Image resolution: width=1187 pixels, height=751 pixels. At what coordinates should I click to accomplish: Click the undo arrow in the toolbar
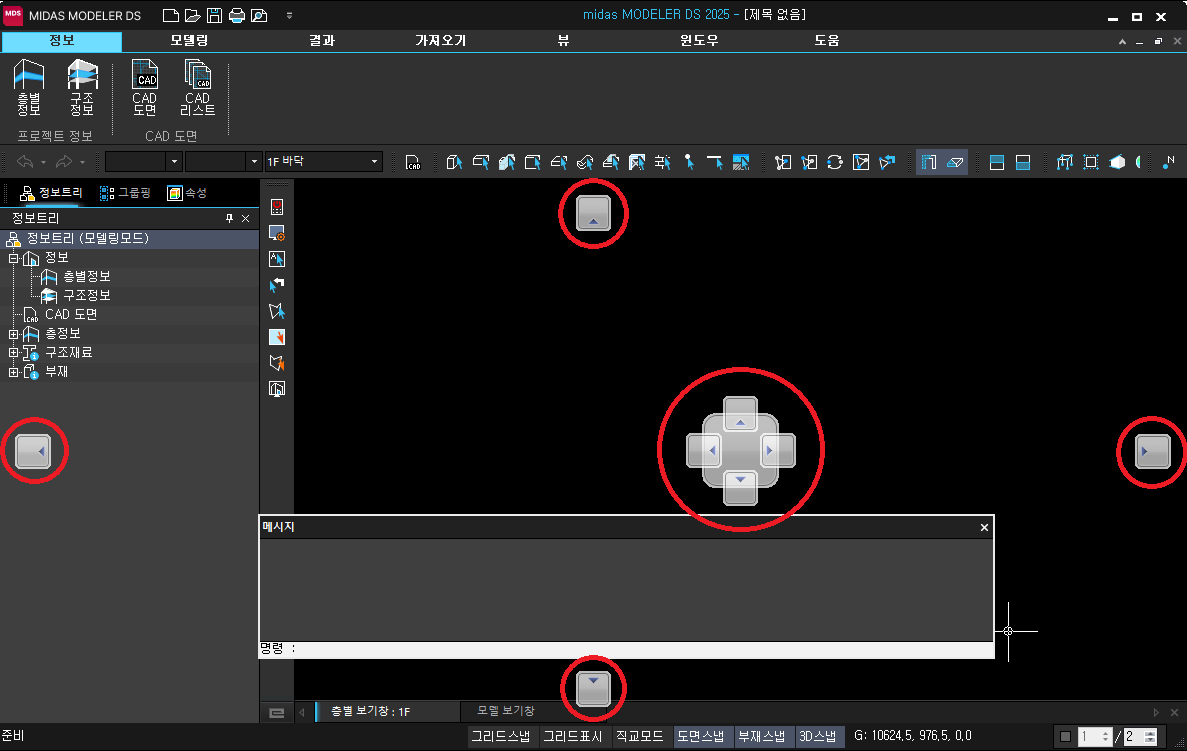tap(25, 162)
